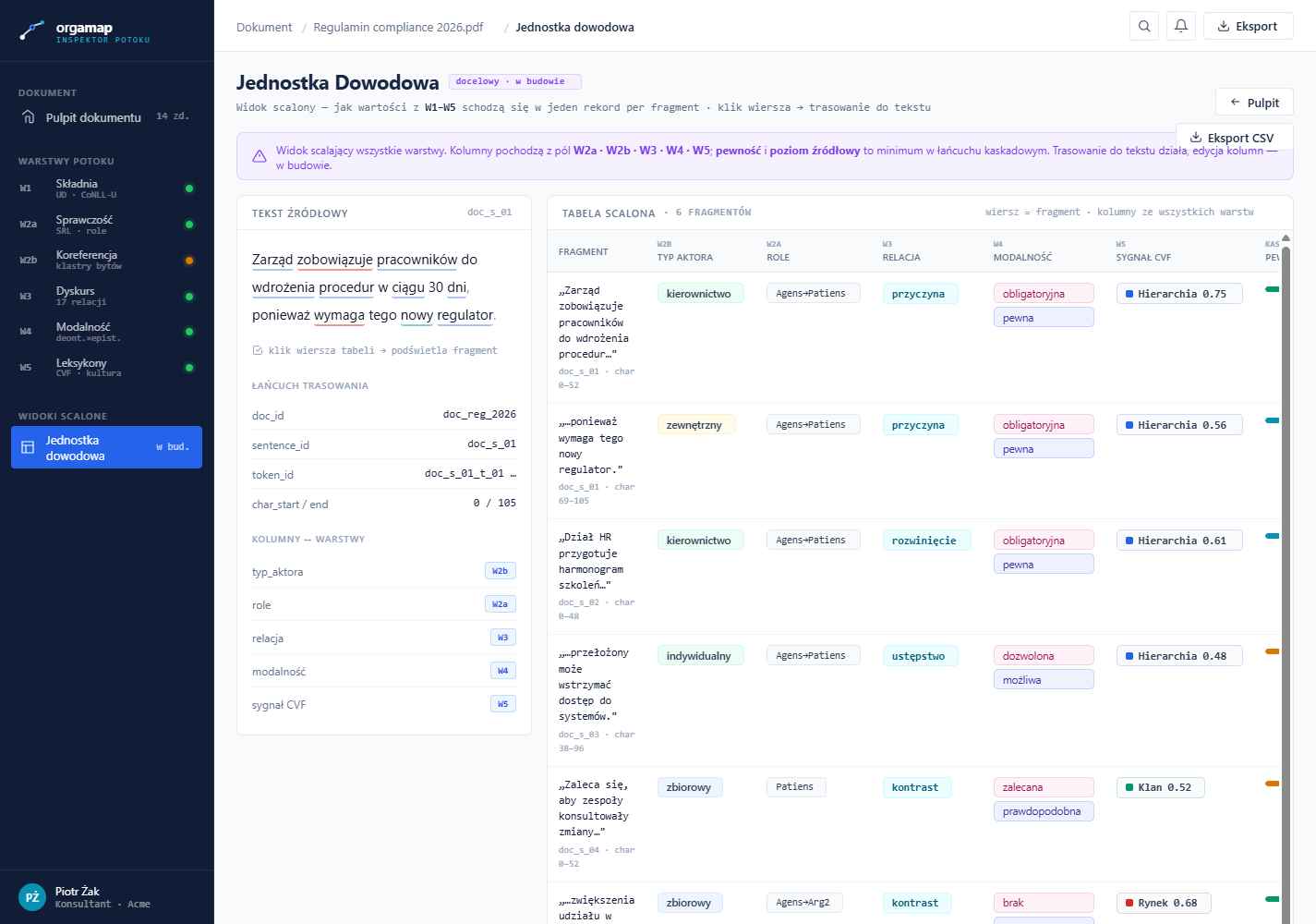1316x924 pixels.
Task: Select the Sprawczość layer (W2a)
Action: (x=106, y=225)
